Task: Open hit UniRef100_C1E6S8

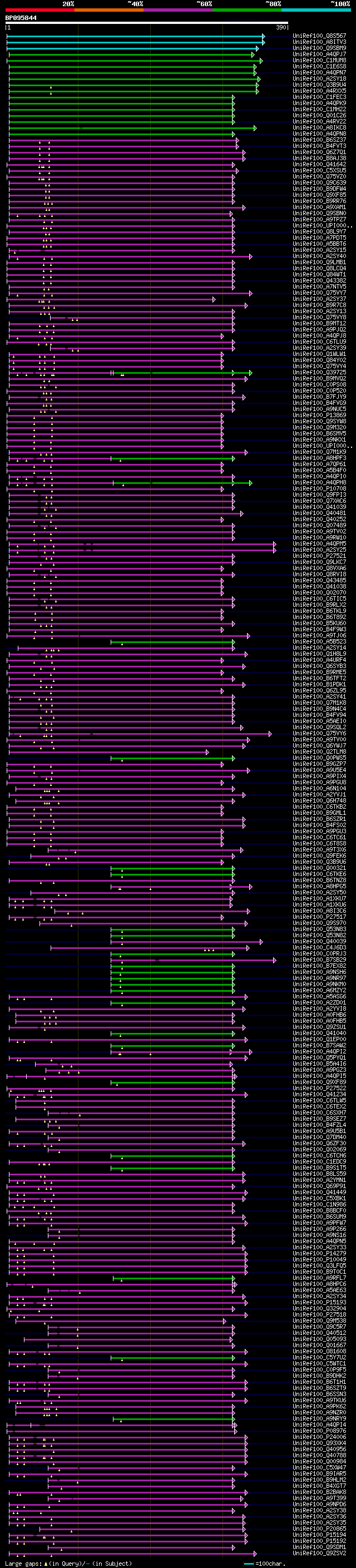Action: tap(319, 66)
